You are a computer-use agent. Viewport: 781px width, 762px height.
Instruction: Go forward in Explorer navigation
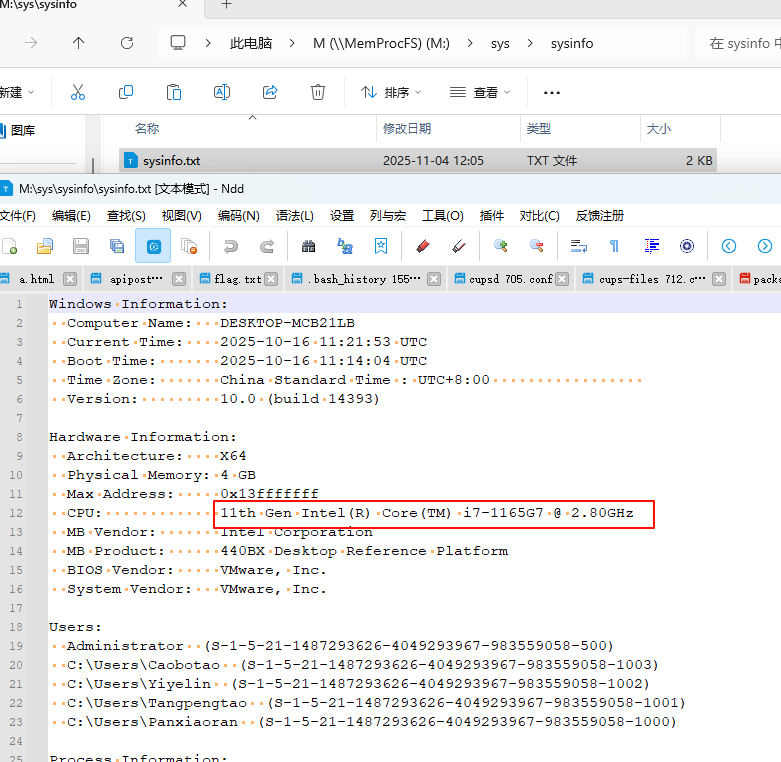click(x=31, y=43)
